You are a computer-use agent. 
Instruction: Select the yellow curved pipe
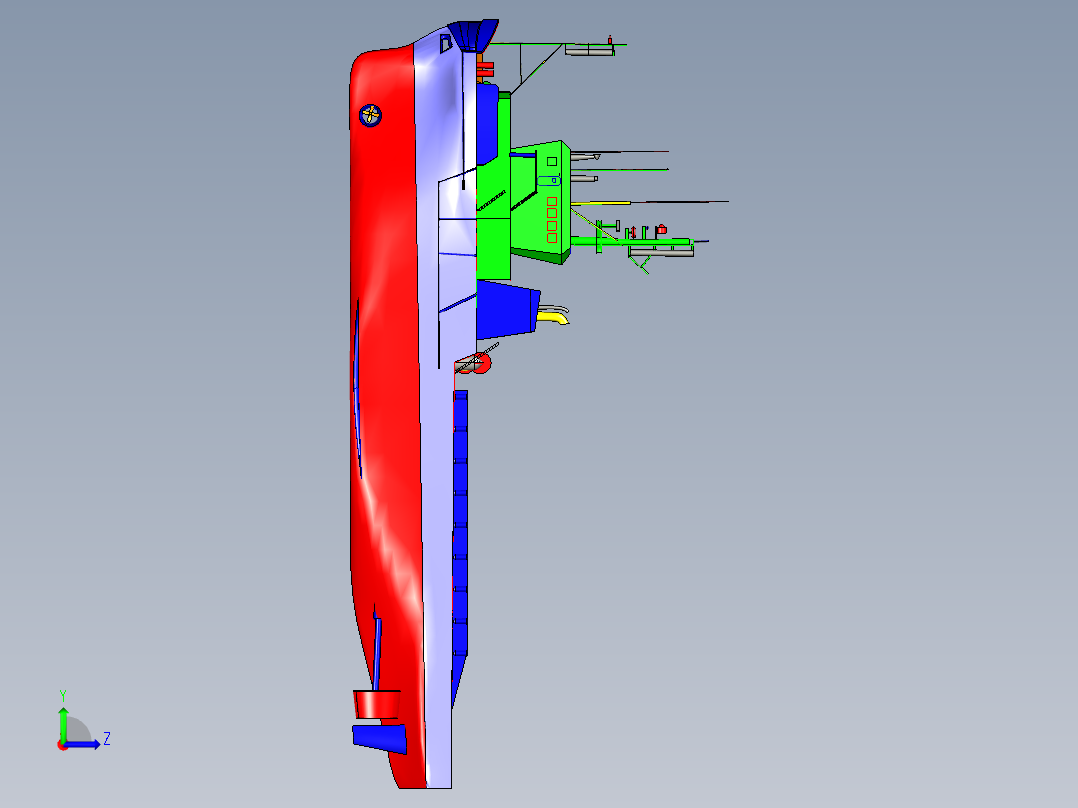tap(553, 317)
